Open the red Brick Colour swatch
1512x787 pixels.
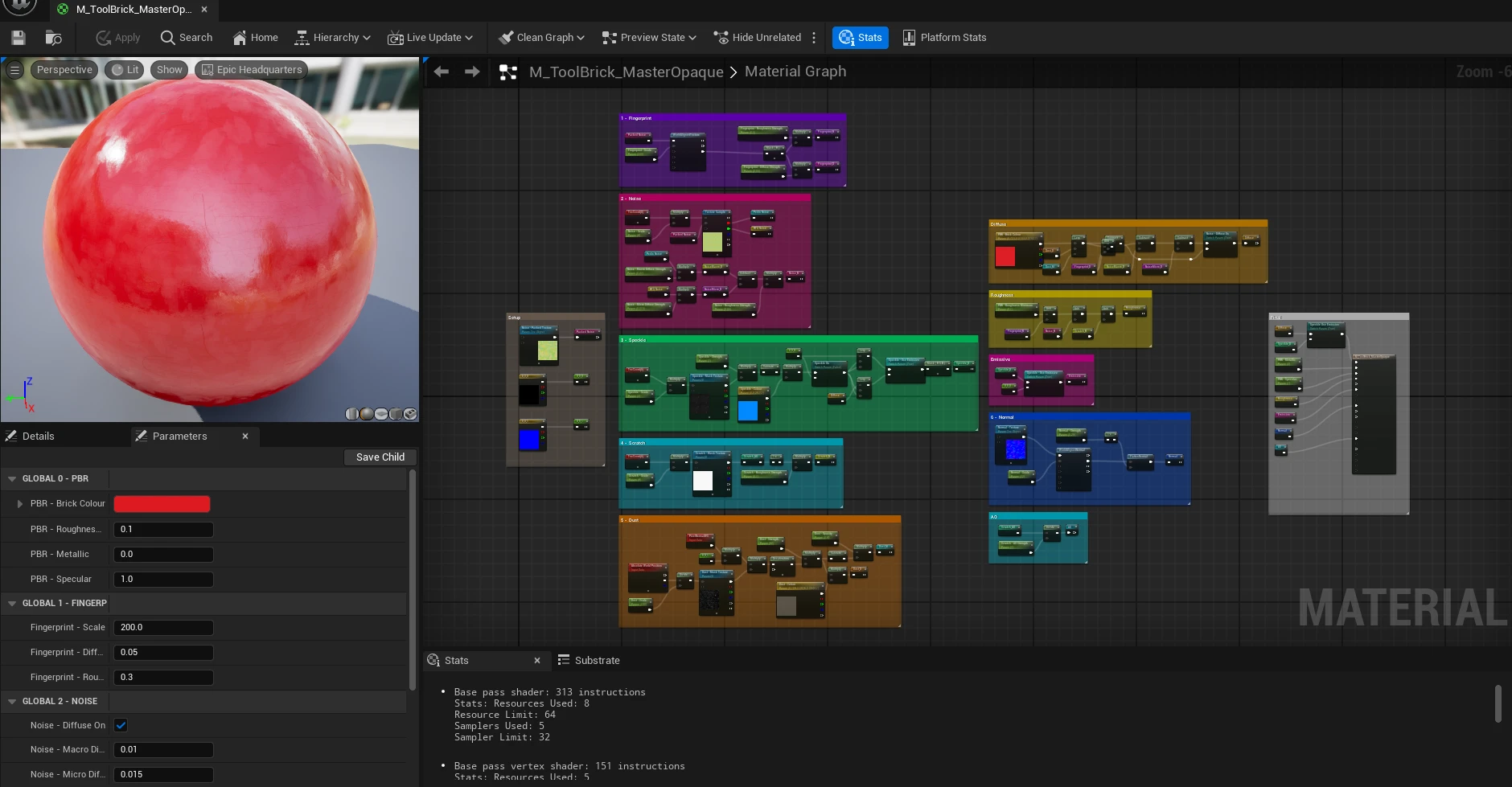tap(162, 504)
